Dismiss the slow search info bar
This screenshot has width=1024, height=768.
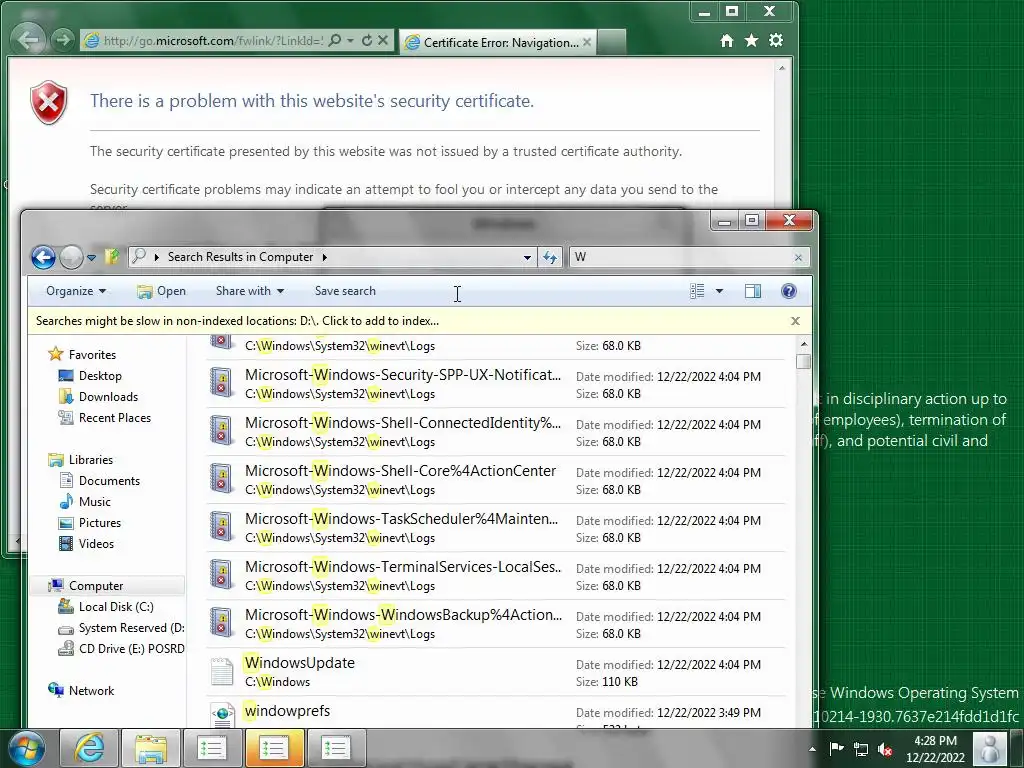click(x=795, y=321)
